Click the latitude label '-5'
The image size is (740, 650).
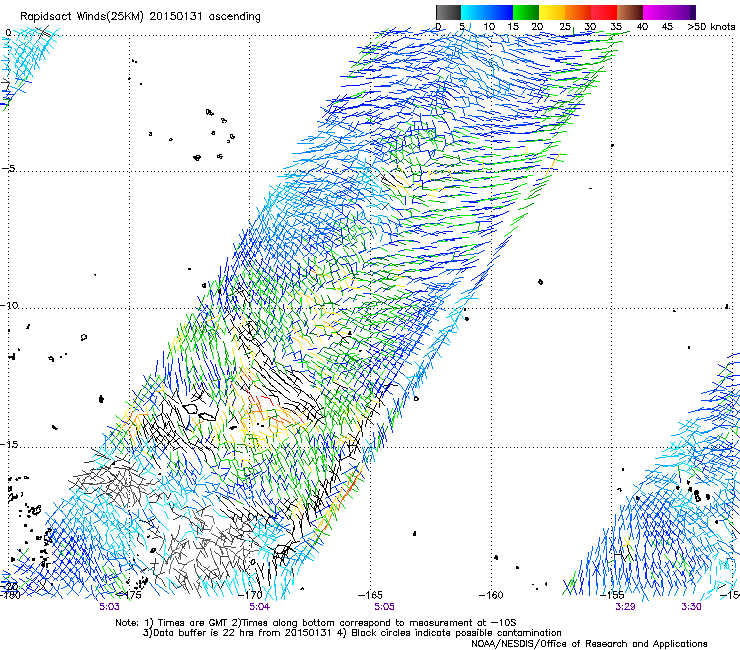tap(8, 169)
